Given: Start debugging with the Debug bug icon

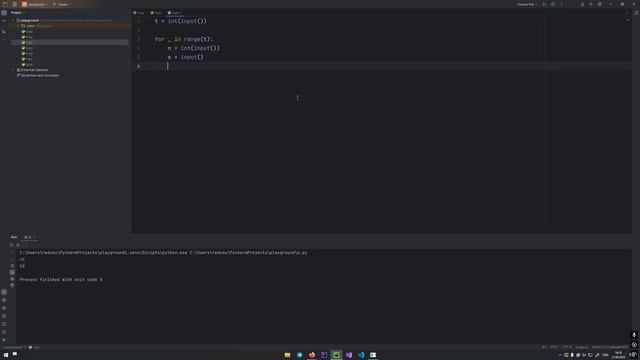Looking at the screenshot, I should pyautogui.click(x=553, y=4).
